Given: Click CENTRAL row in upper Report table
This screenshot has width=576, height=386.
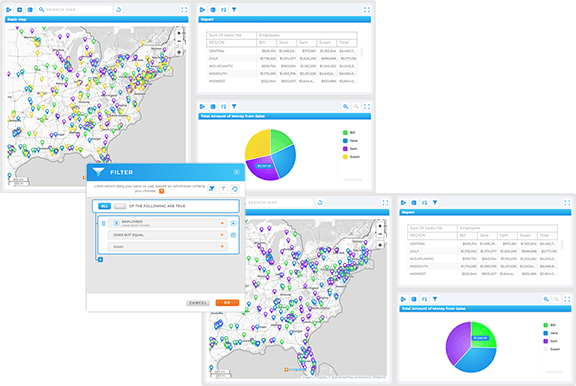Looking at the screenshot, I should click(x=281, y=51).
